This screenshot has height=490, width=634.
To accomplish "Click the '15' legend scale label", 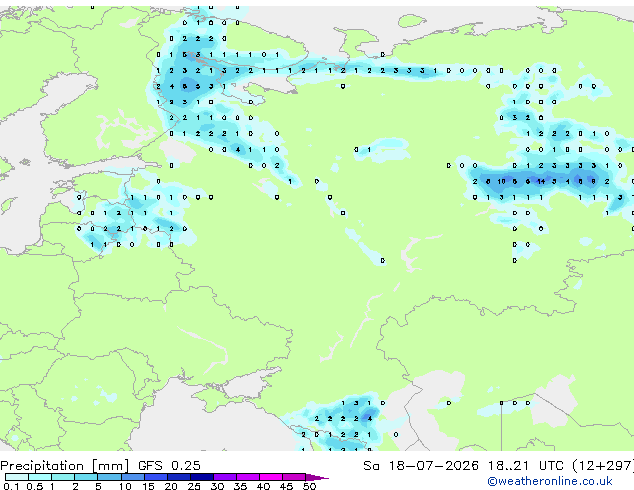I will 148,486.
